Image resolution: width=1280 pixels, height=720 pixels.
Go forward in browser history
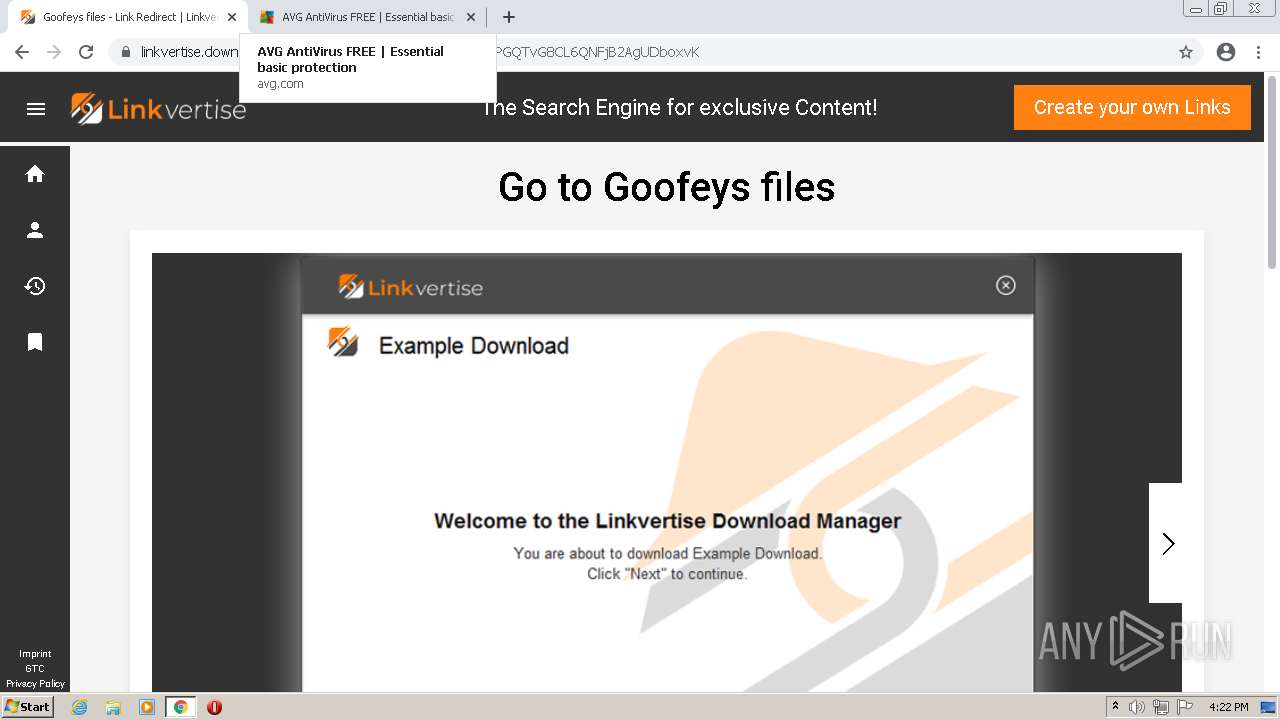(x=54, y=52)
